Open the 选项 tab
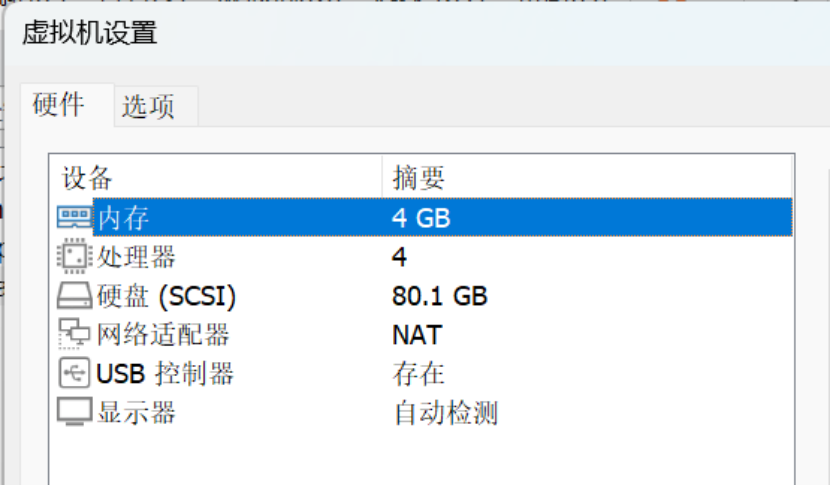 click(x=148, y=107)
